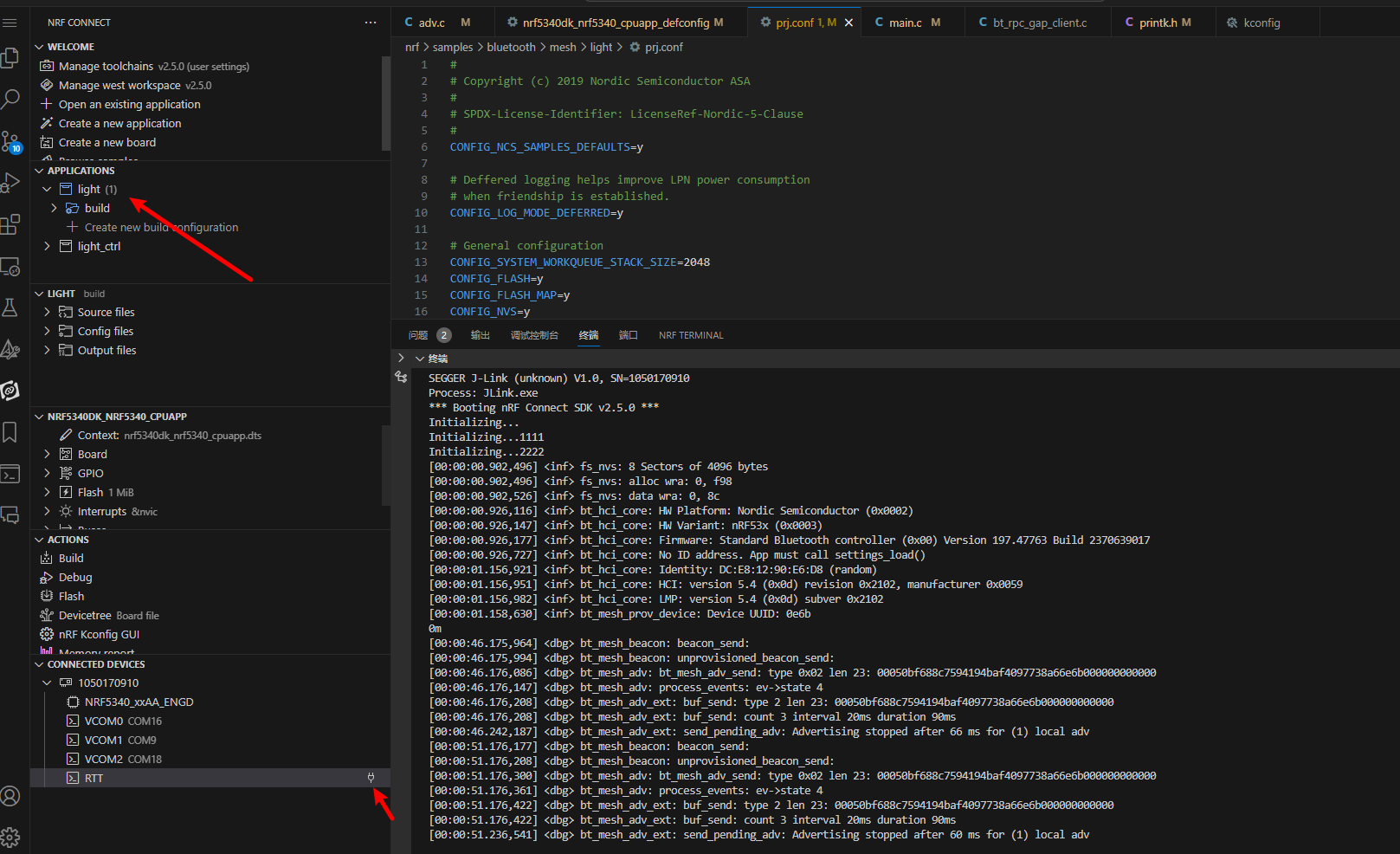Run the Flash action
1400x854 pixels.
click(x=62, y=596)
